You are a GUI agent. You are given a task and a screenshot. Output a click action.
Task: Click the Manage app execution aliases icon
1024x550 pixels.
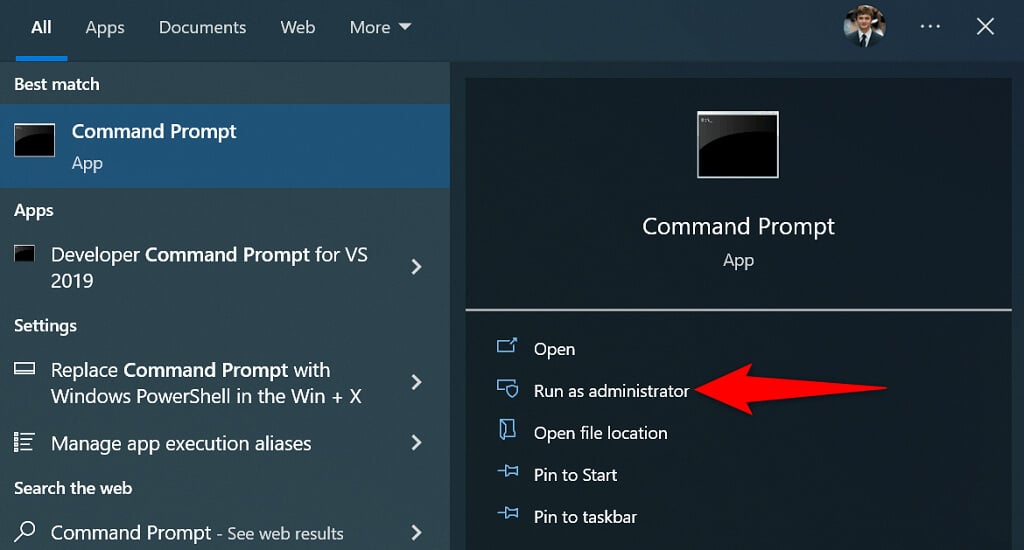26,442
